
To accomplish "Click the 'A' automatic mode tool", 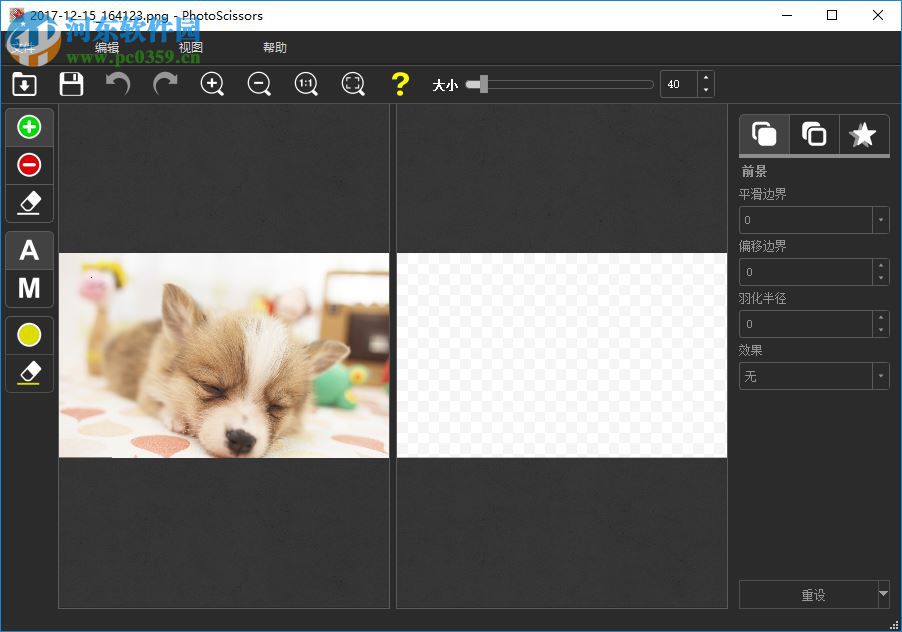I will pos(29,250).
